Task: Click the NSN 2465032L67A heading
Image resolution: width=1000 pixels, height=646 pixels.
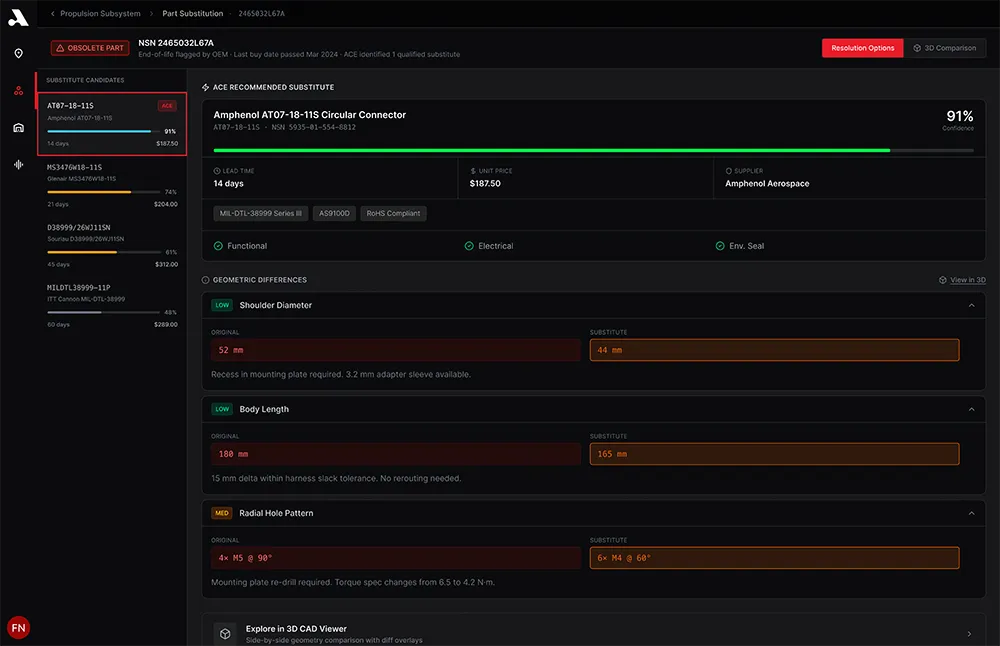Action: click(176, 43)
